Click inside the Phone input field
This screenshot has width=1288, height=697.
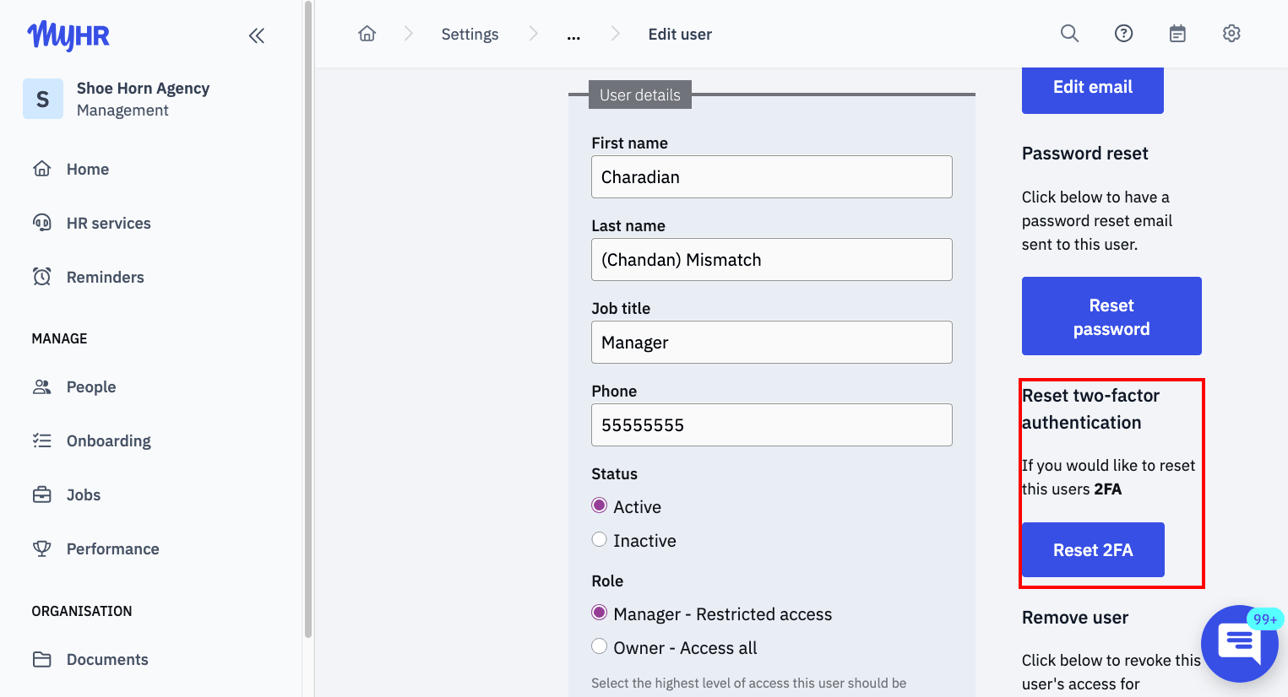[771, 425]
